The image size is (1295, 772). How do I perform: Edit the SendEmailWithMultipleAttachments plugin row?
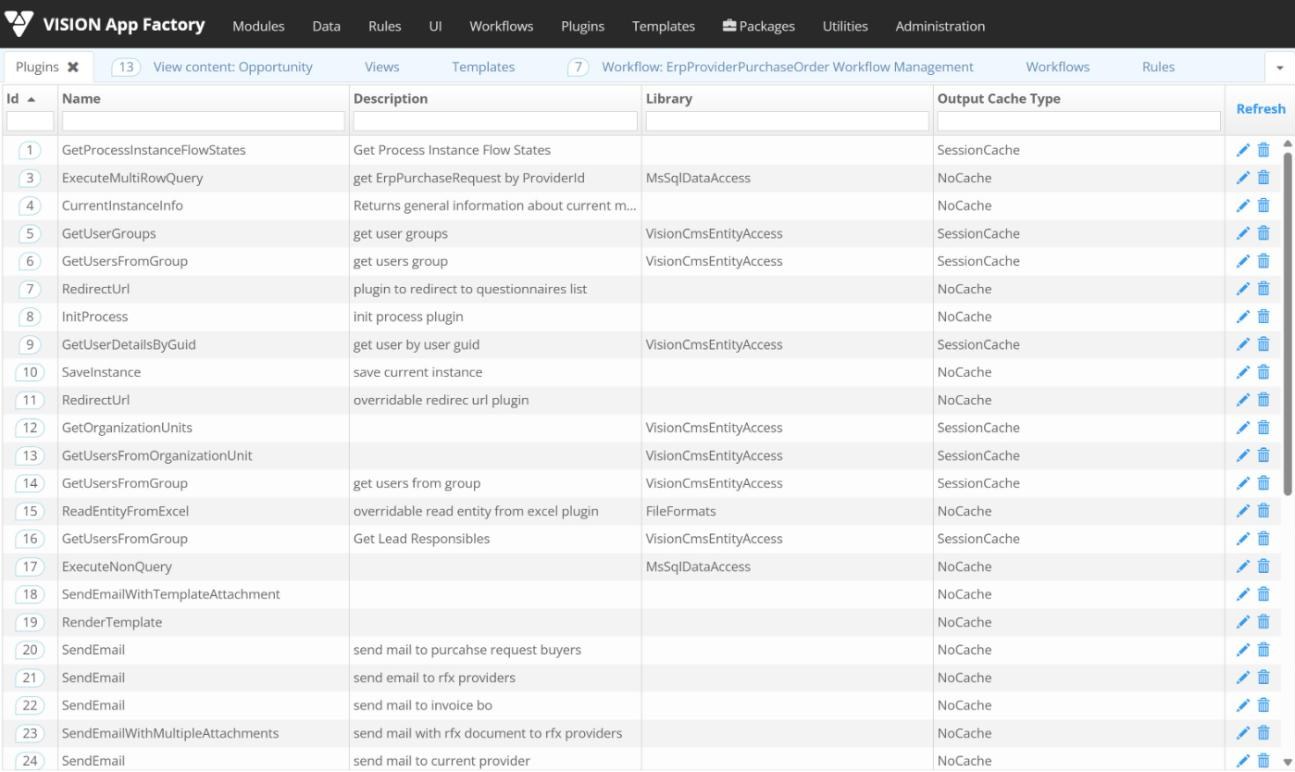1243,733
